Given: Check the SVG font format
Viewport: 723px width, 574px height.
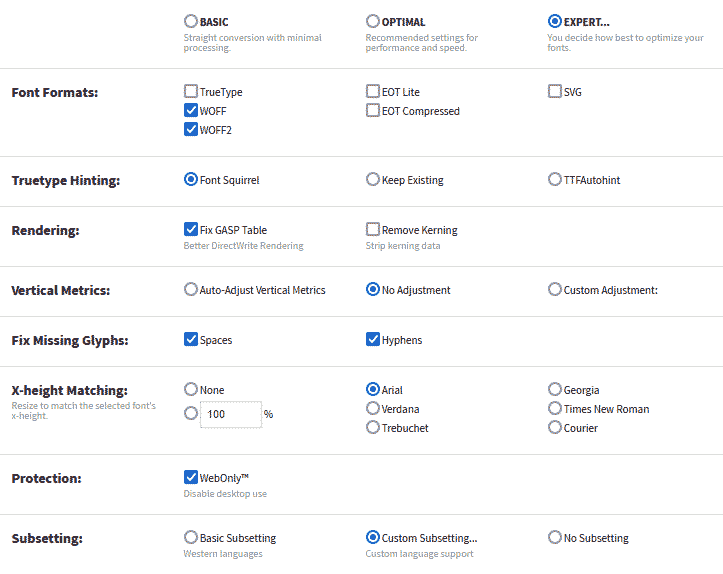Looking at the screenshot, I should click(x=555, y=92).
